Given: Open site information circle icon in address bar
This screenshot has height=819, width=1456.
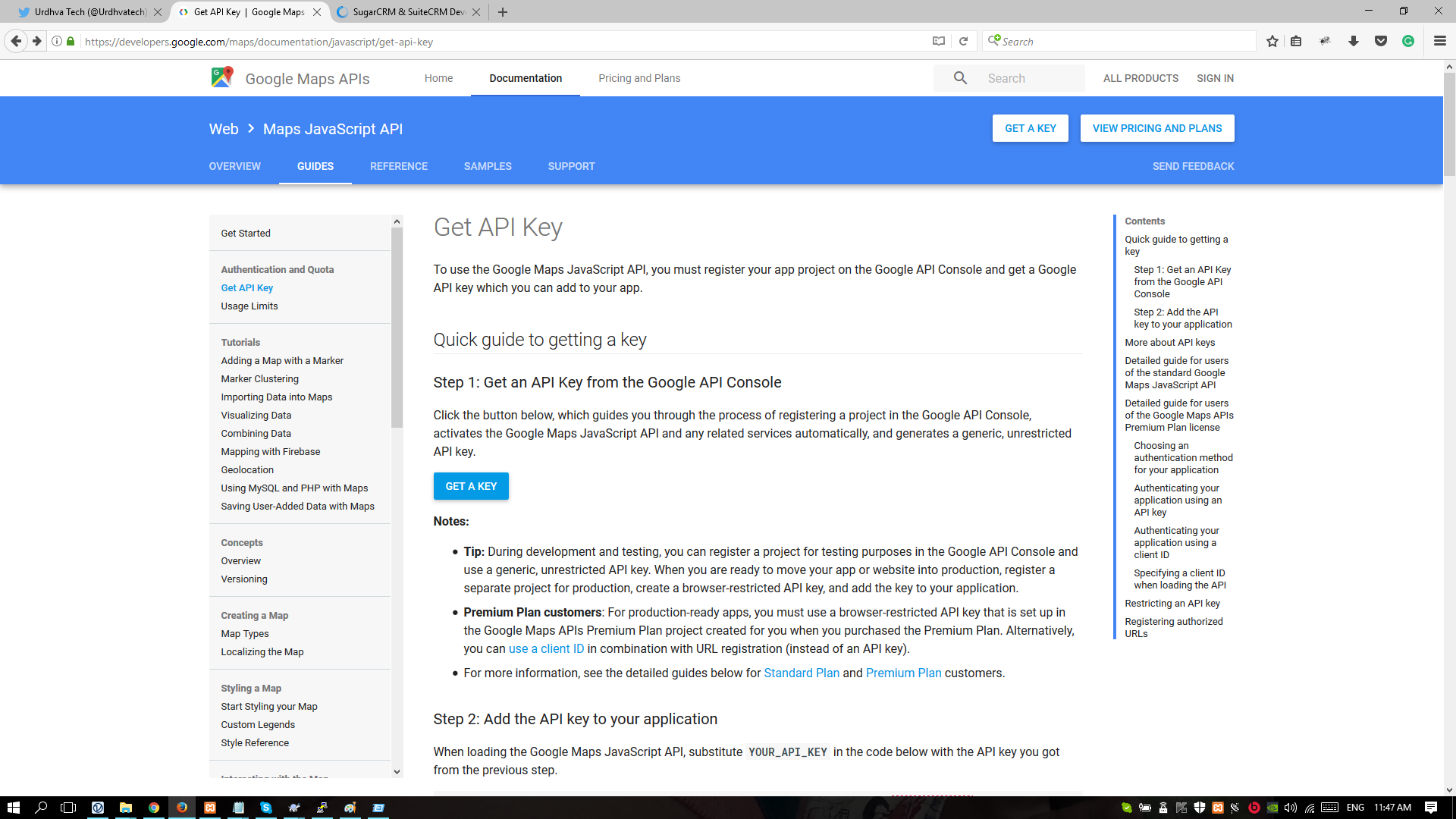Looking at the screenshot, I should [x=57, y=41].
